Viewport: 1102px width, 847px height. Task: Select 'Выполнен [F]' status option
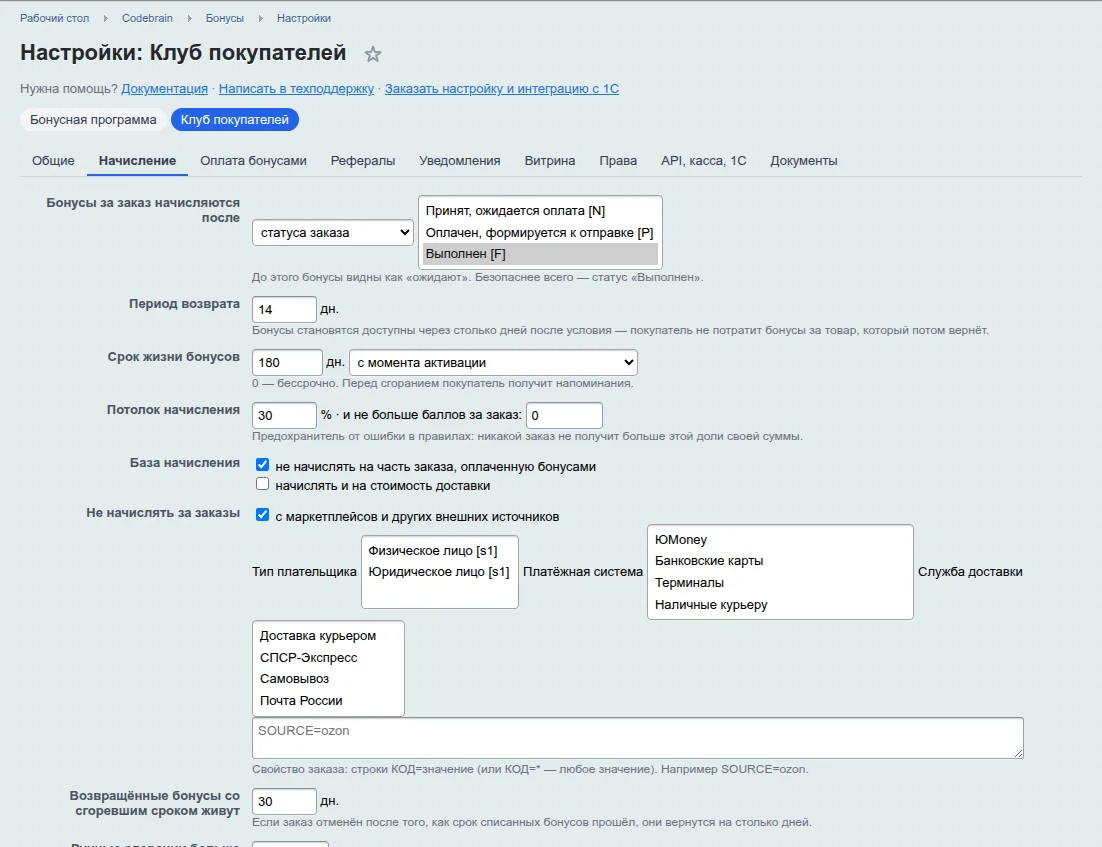point(540,254)
